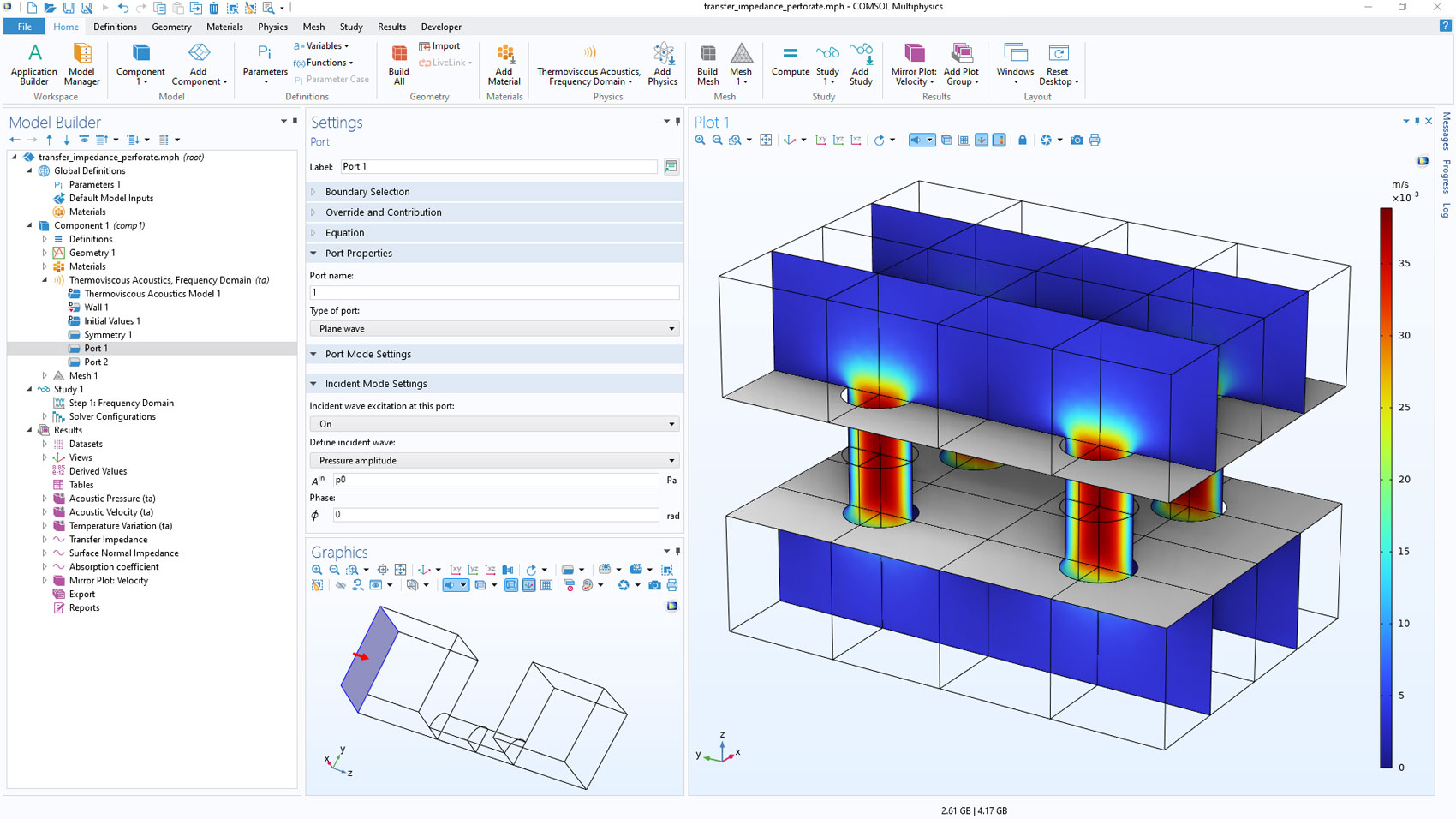Open the Type of port dropdown
Viewport: 1456px width, 819px height.
[494, 329]
